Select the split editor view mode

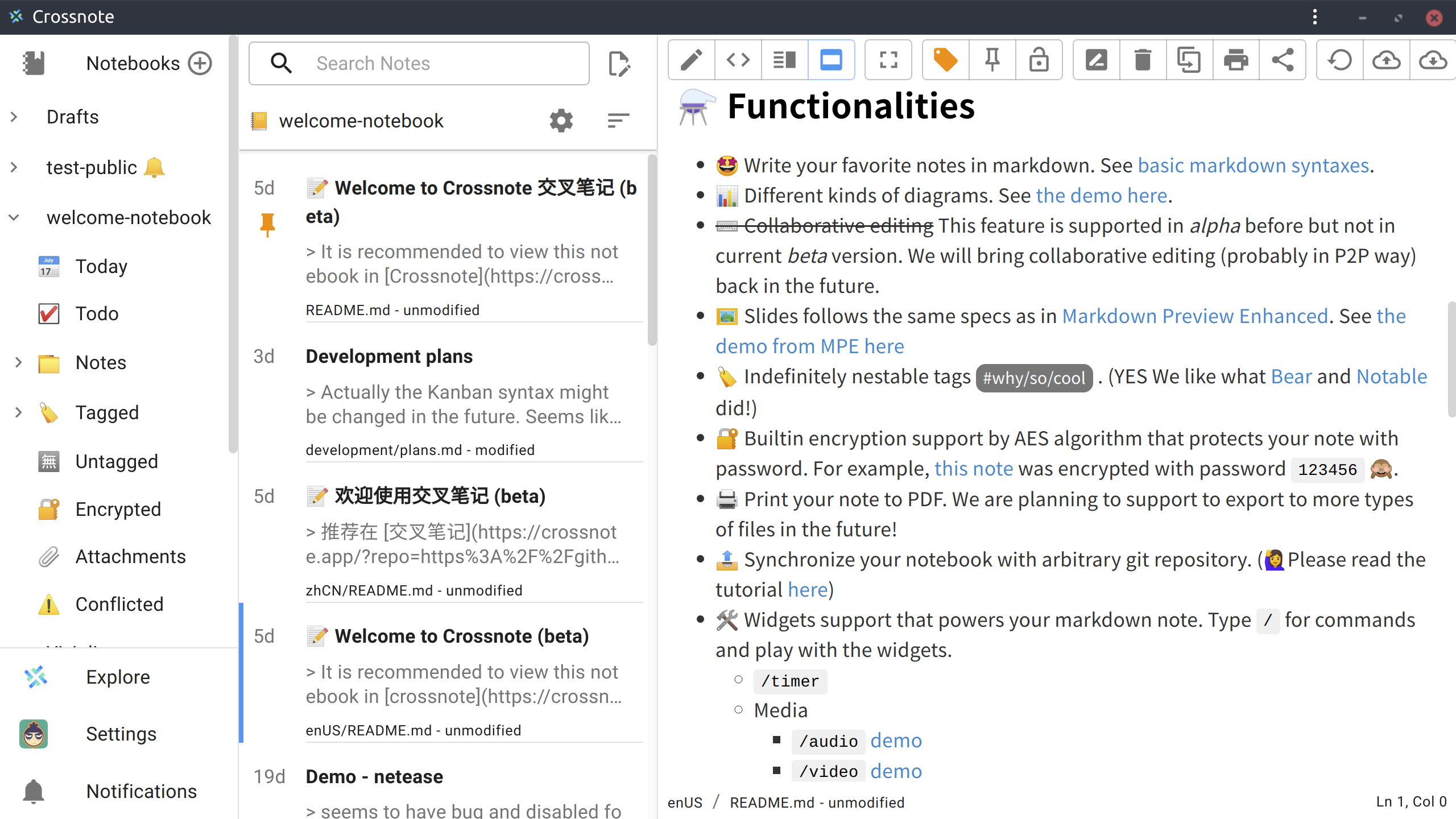784,60
